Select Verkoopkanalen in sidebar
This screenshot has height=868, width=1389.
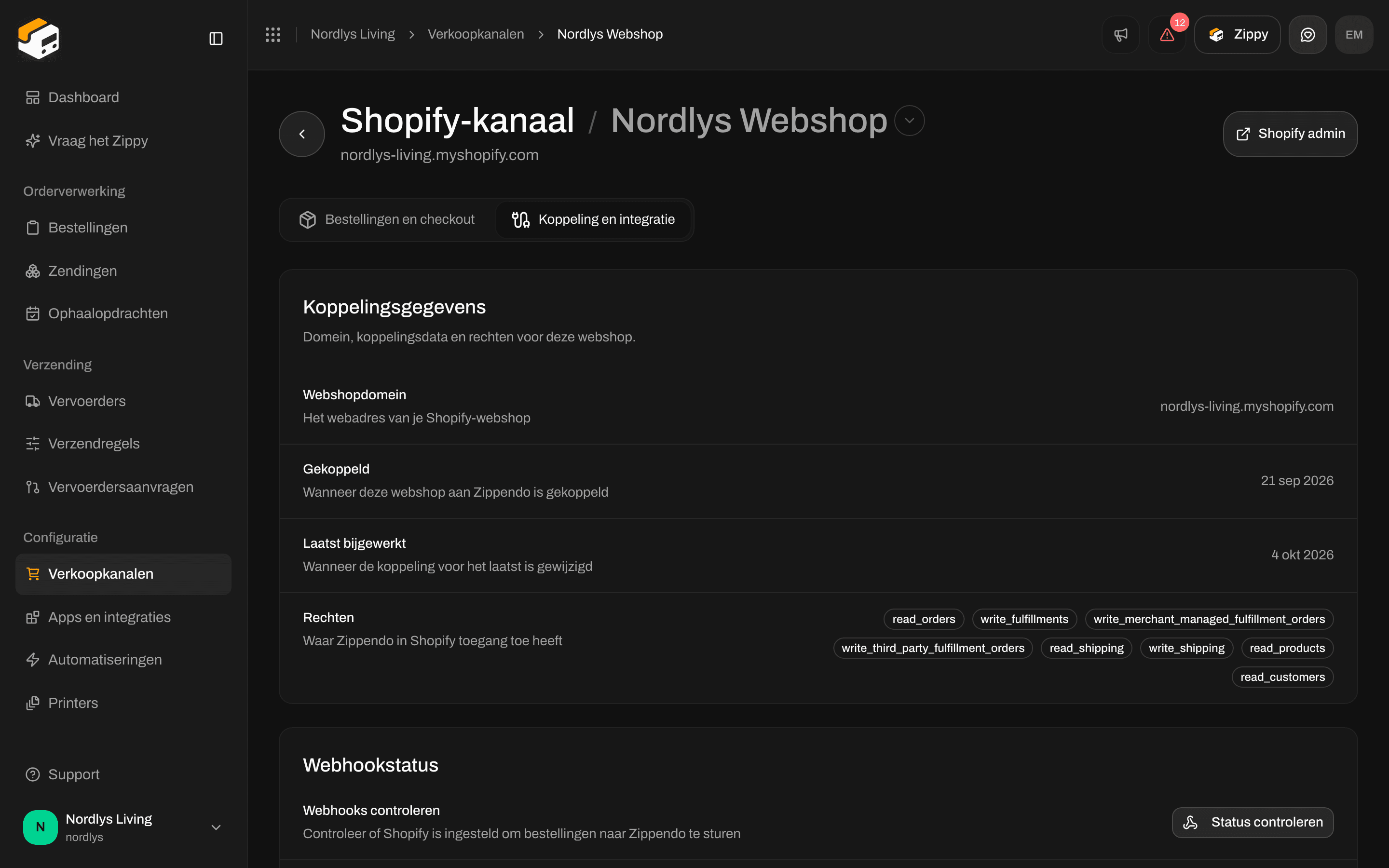123,573
